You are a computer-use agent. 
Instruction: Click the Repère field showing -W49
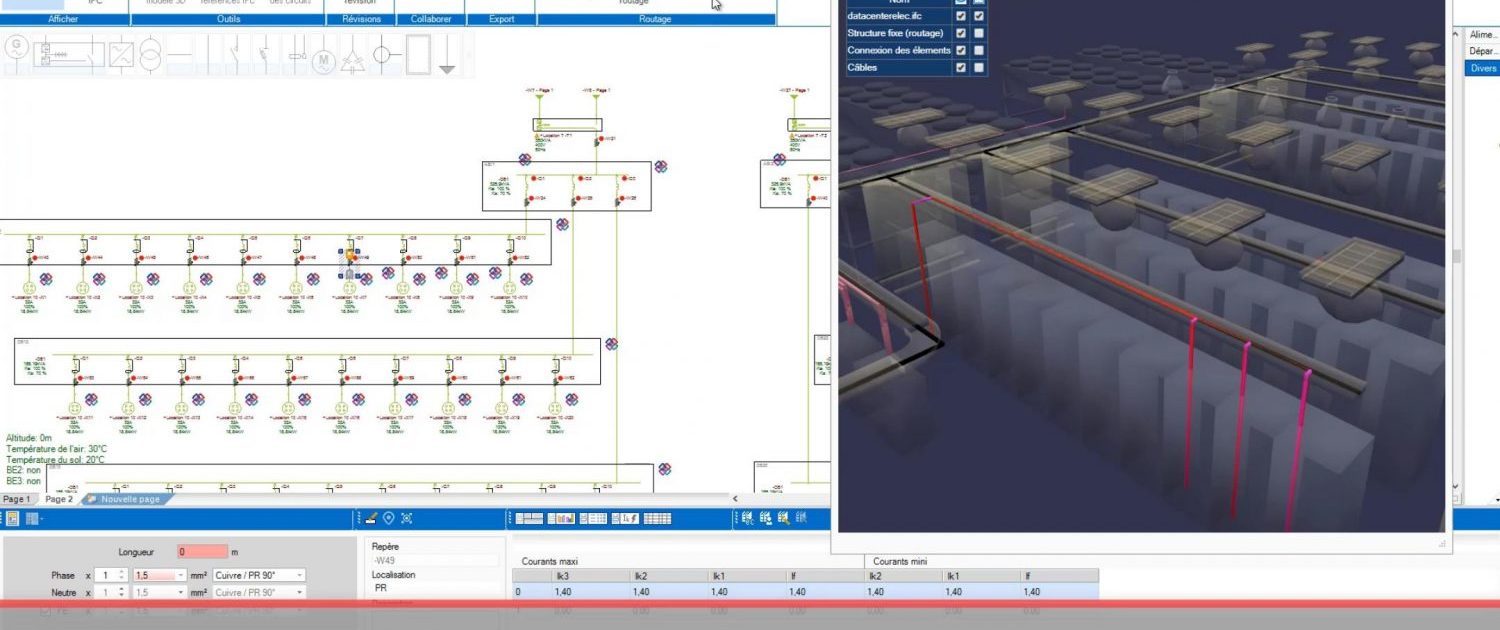[435, 560]
